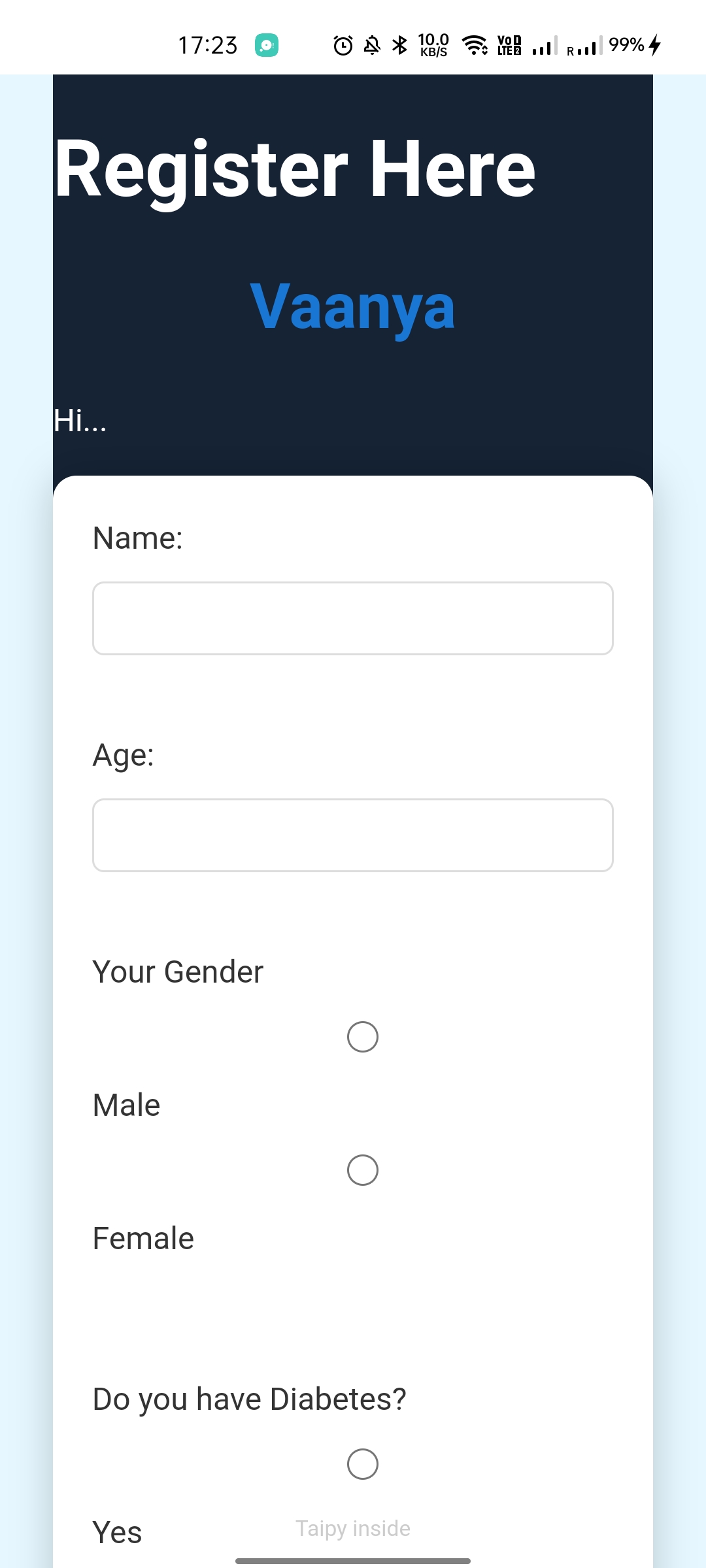Tap the Wi-Fi signal icon
The height and width of the screenshot is (1568, 706).
pos(475,45)
